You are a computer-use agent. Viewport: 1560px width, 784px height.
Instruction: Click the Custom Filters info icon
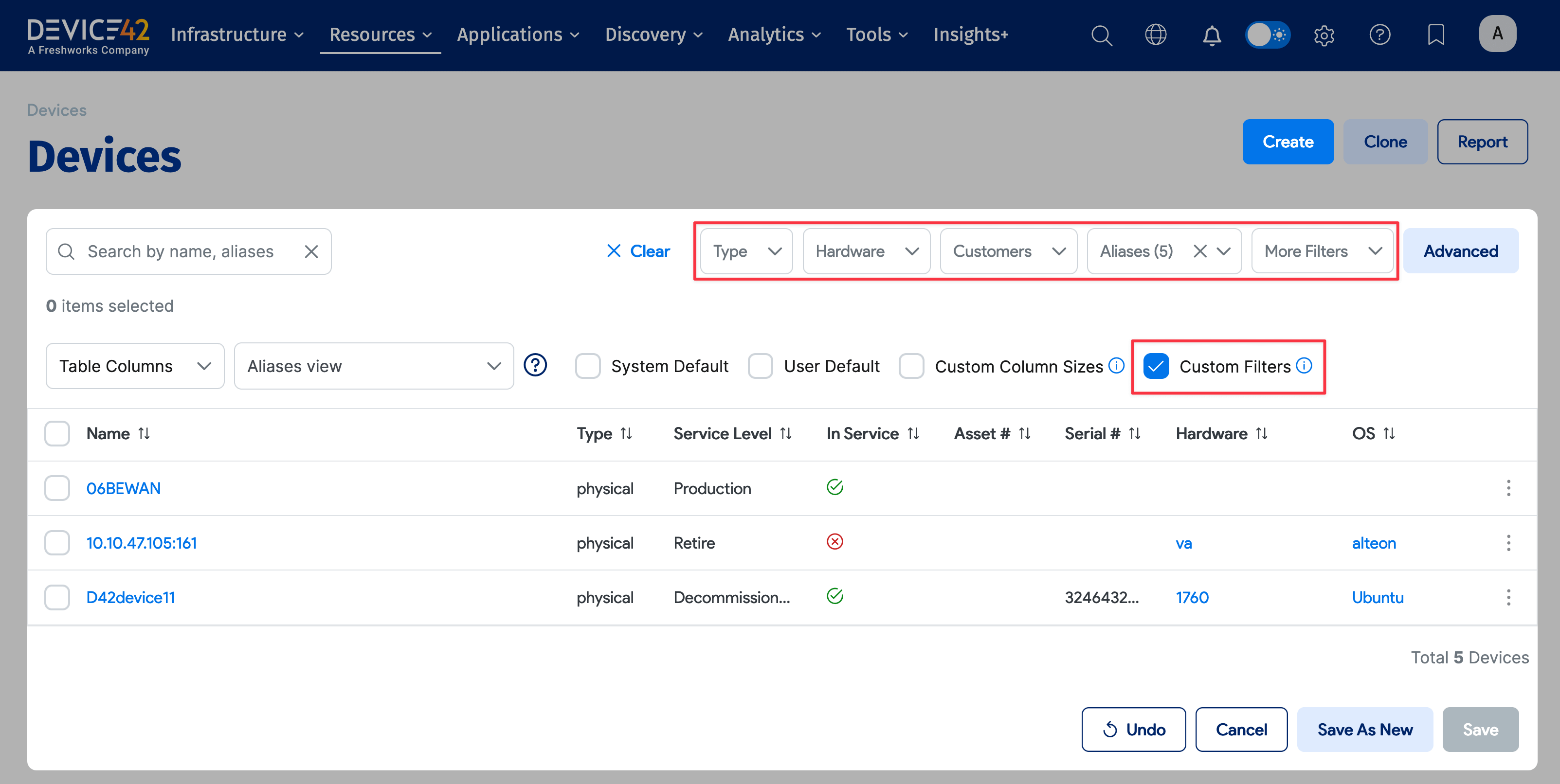(x=1305, y=366)
